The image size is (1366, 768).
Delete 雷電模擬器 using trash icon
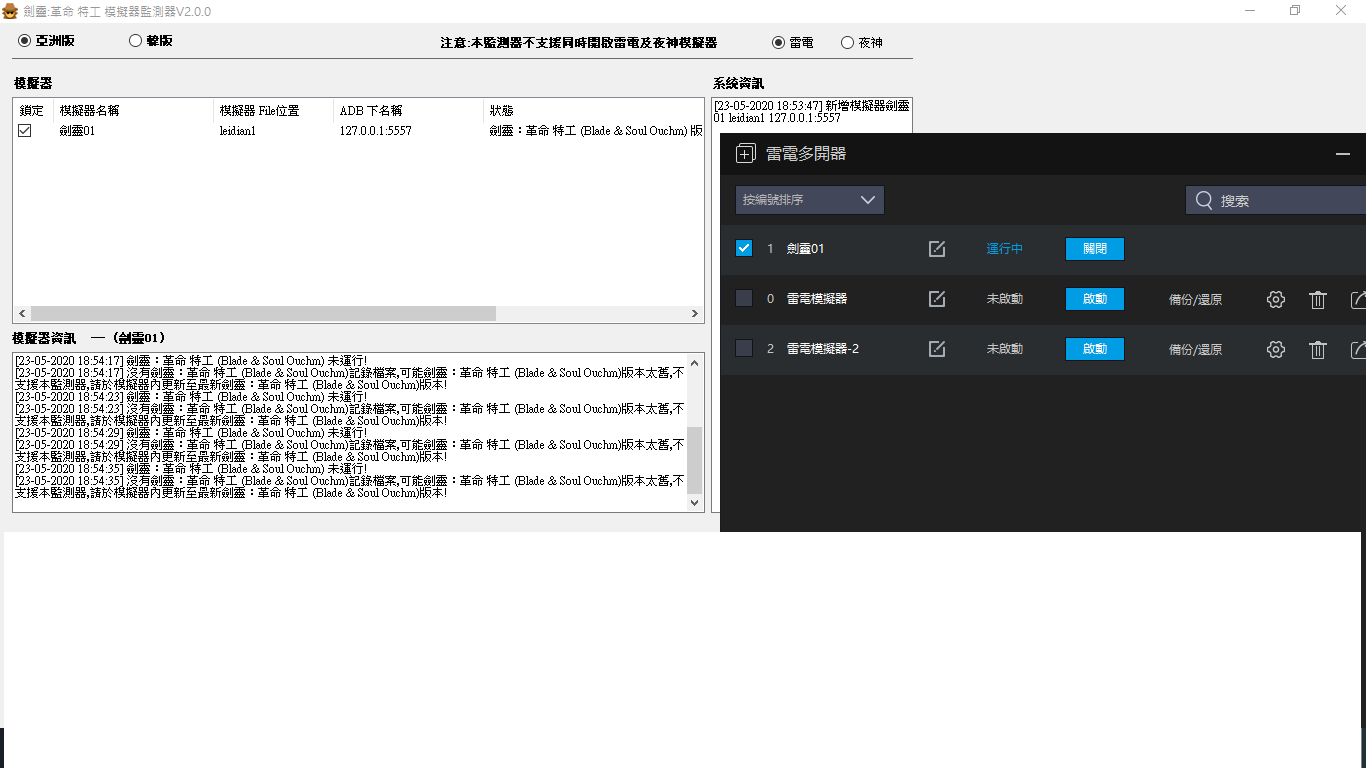pyautogui.click(x=1318, y=299)
